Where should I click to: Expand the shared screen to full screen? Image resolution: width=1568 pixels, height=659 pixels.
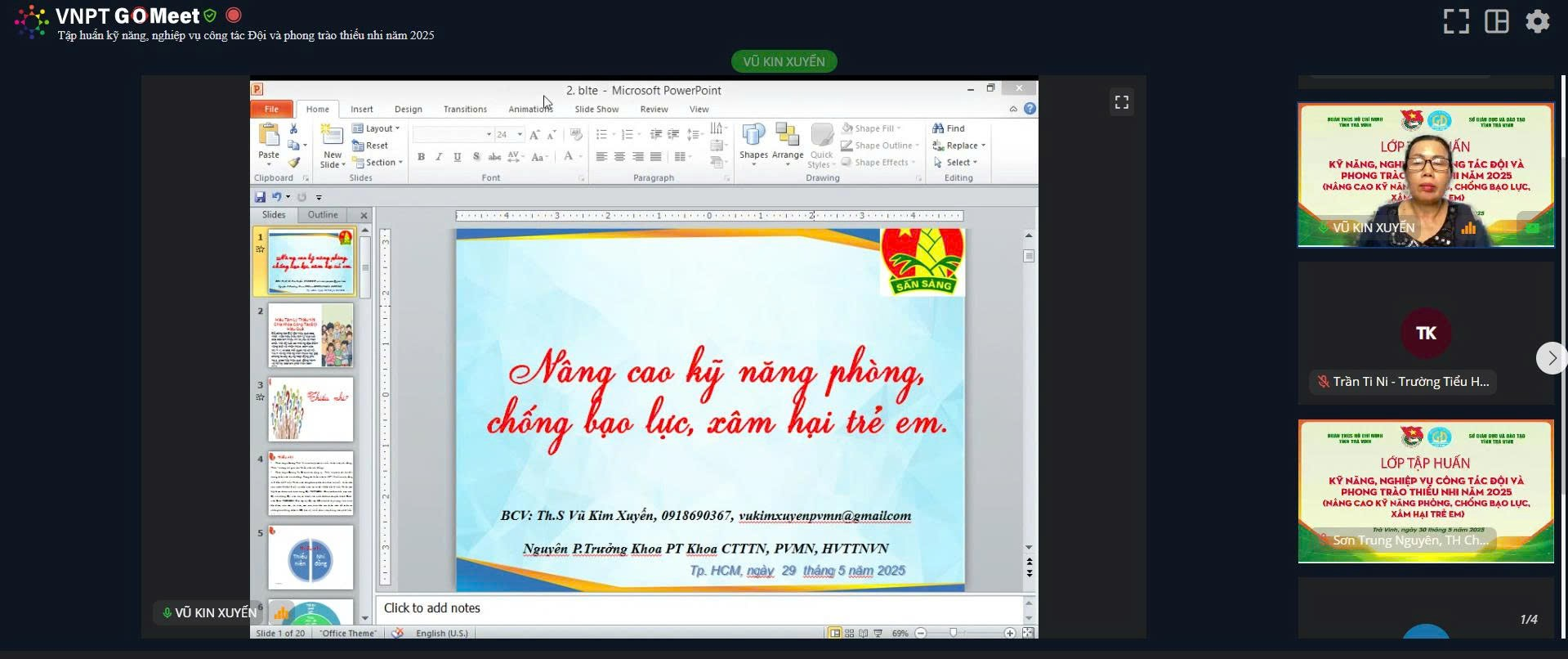(1121, 102)
